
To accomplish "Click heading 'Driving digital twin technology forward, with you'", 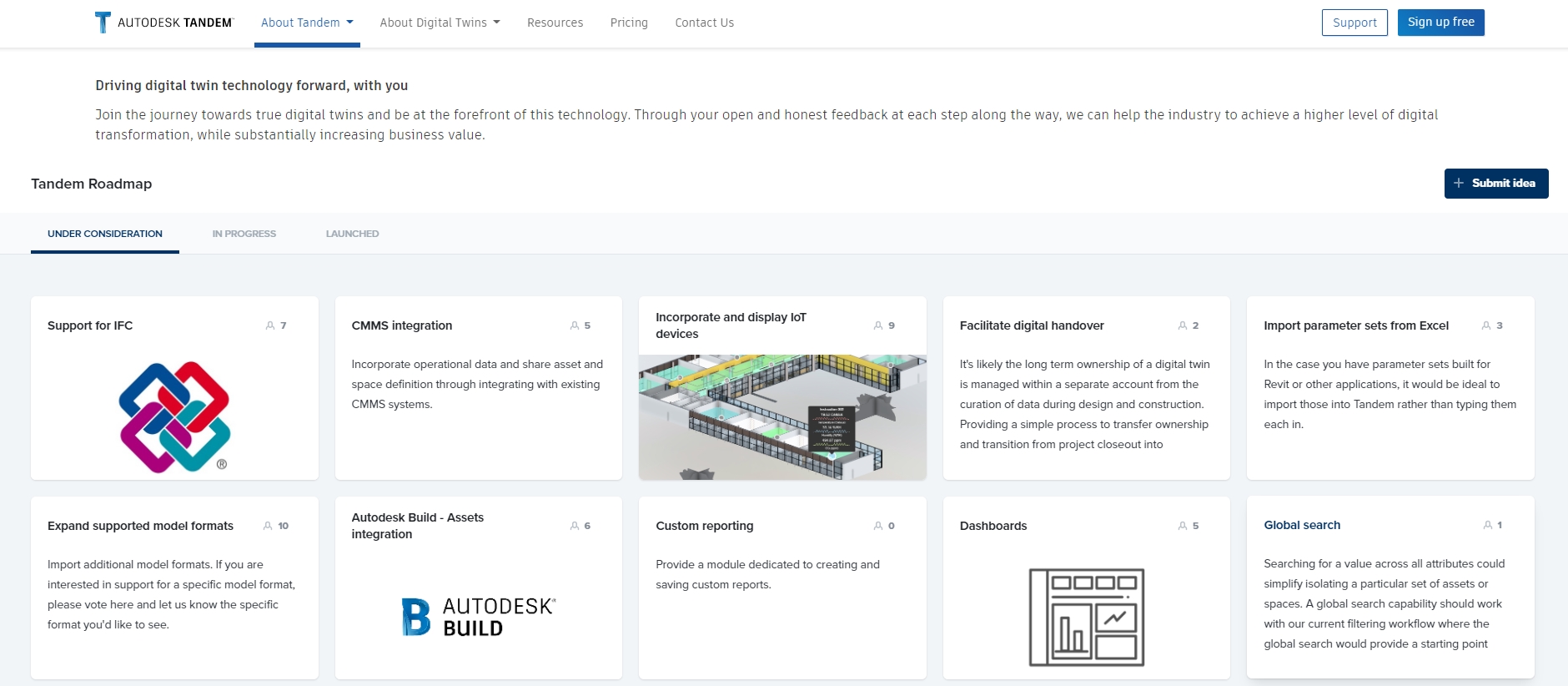I will point(252,85).
